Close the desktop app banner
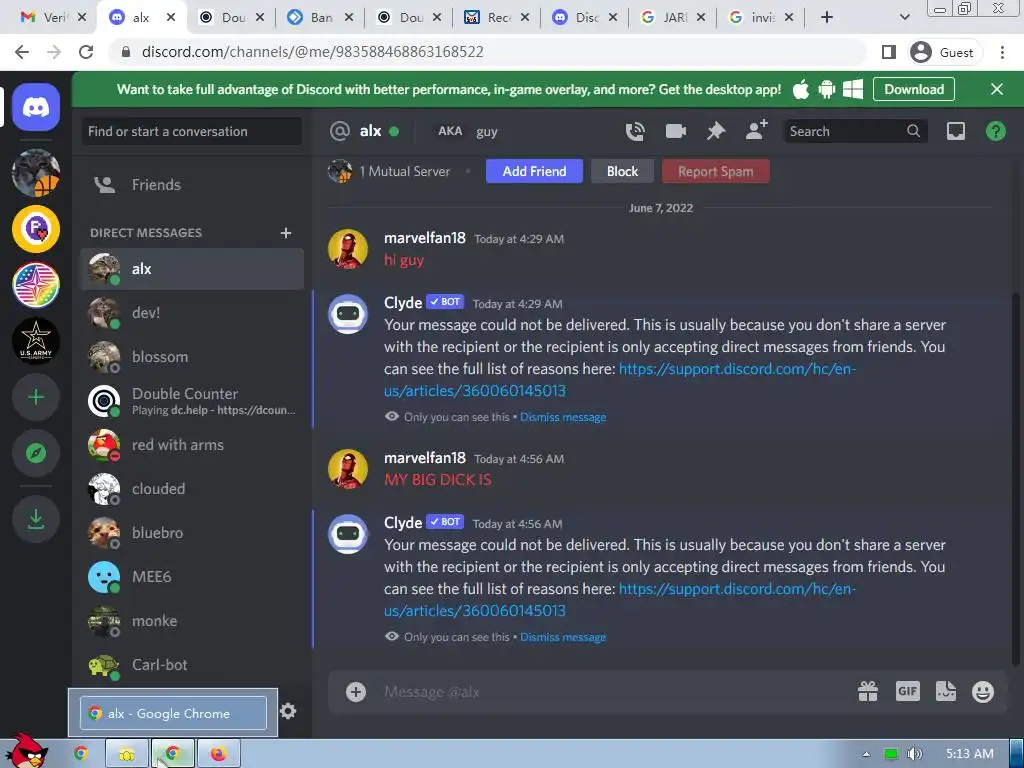Screen dimensions: 1024x768 (x=997, y=89)
